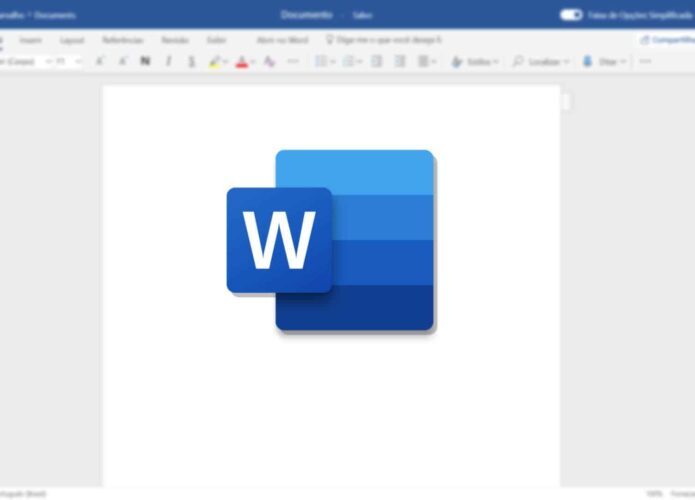The image size is (695, 500).
Task: Apply yellow text highlight color
Action: [215, 61]
